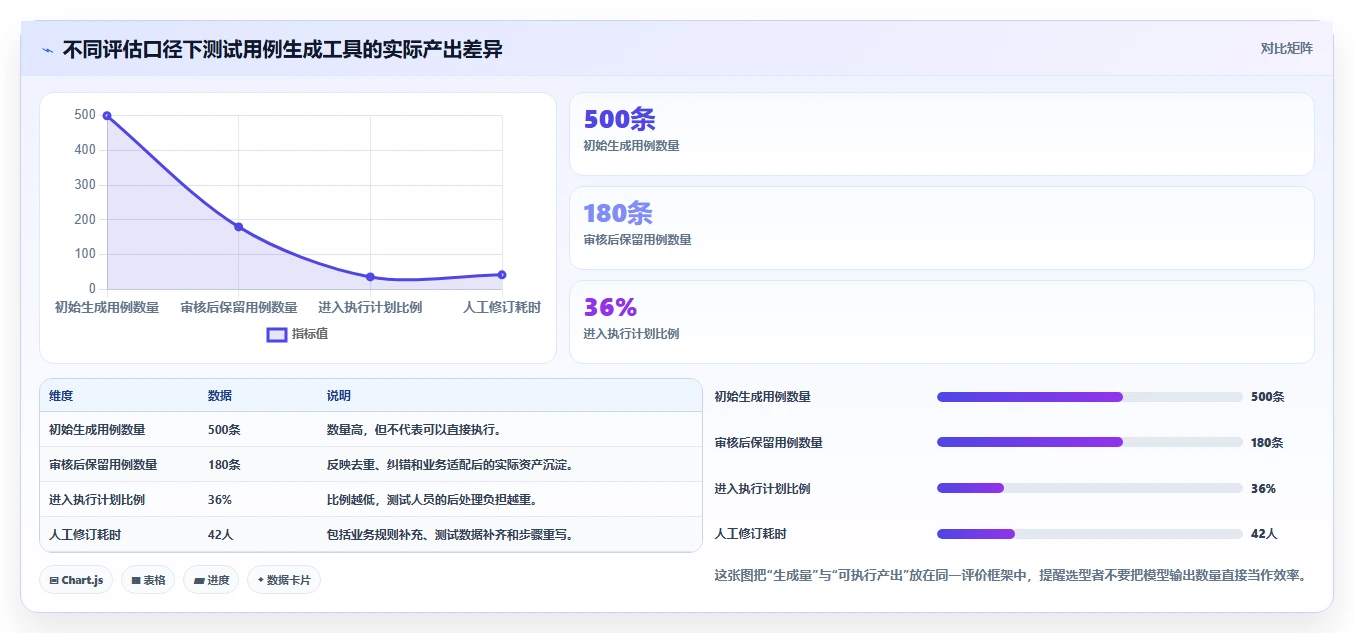Toggle the 指标值 legend swatch
The height and width of the screenshot is (633, 1354).
pos(277,334)
